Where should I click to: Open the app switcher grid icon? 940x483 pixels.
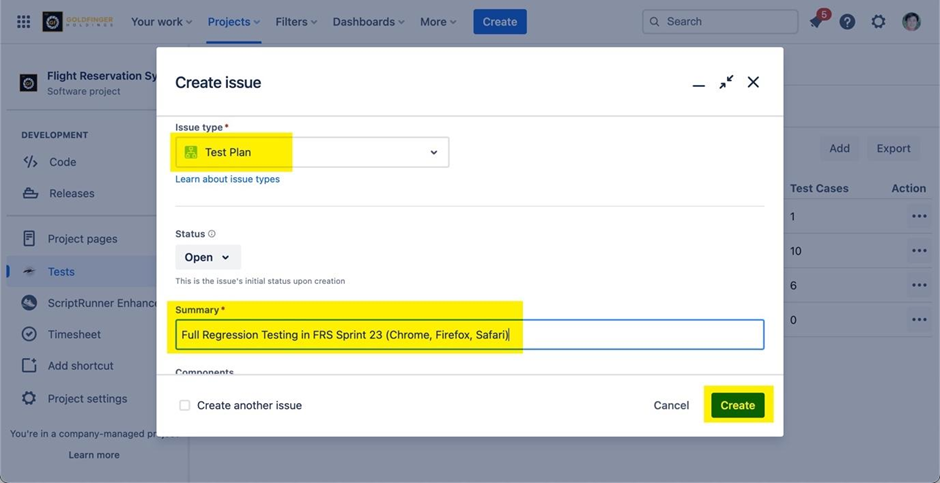[x=23, y=21]
